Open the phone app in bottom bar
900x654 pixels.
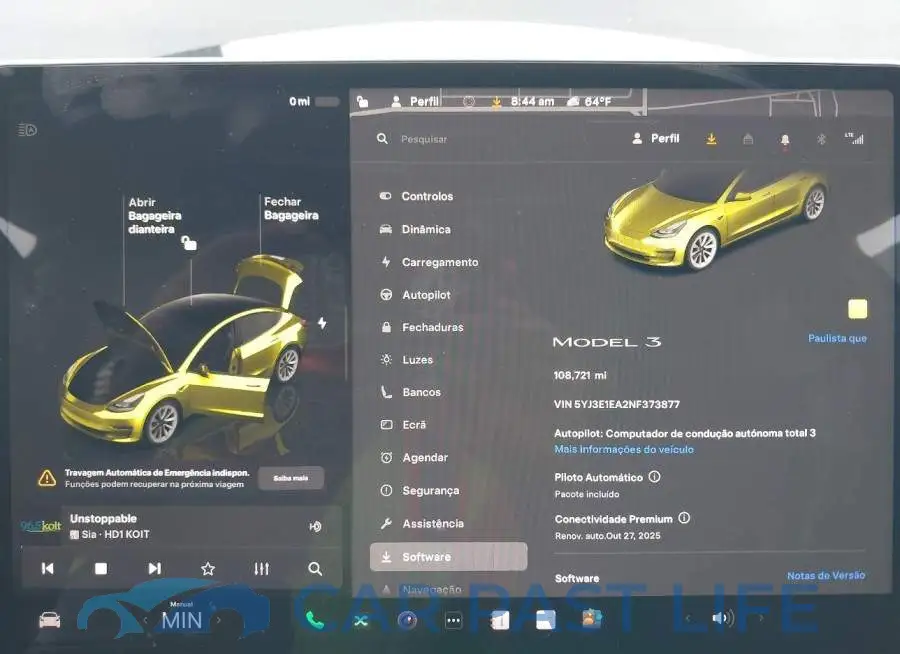click(315, 620)
